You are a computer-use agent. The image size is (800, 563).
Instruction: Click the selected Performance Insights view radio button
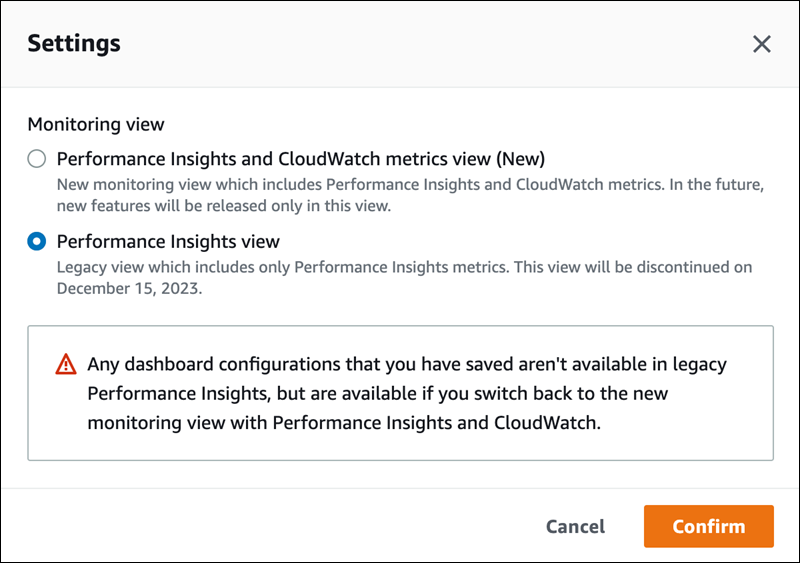point(37,242)
